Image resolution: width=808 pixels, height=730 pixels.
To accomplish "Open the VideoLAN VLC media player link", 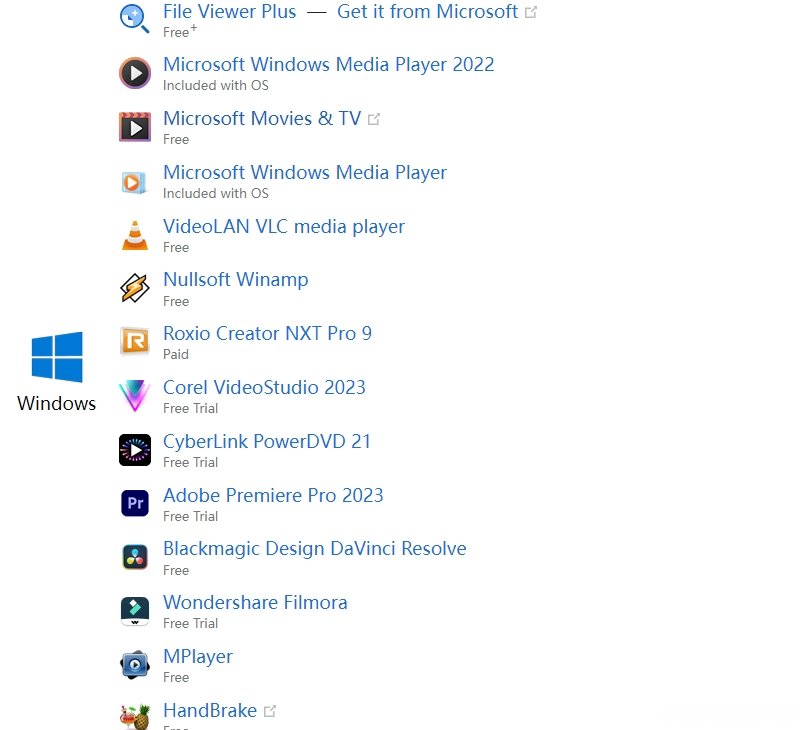I will [284, 227].
